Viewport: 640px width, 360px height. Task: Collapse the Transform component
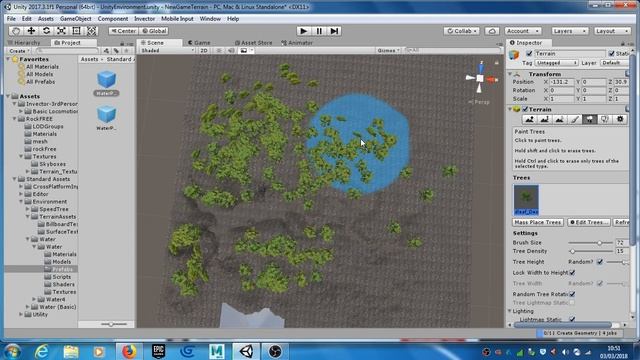pyautogui.click(x=510, y=74)
